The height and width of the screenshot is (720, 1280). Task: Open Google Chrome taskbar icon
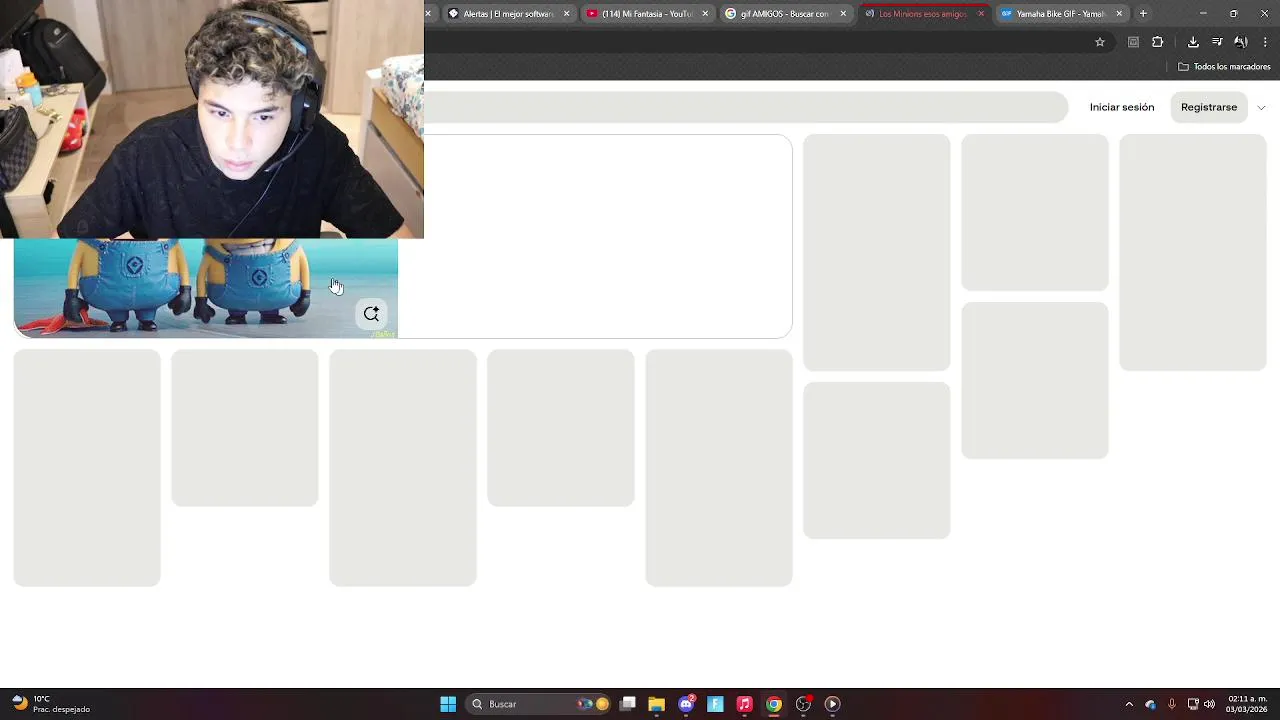(774, 704)
